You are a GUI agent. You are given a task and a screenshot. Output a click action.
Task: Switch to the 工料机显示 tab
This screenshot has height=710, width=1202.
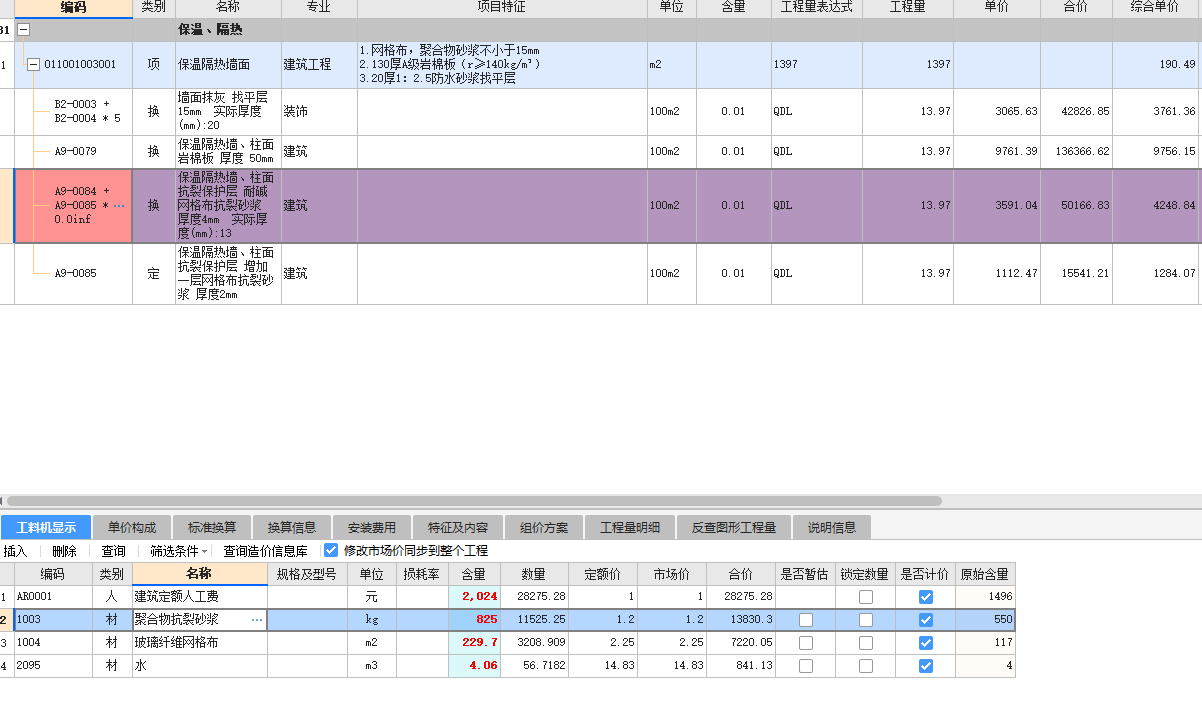tap(46, 528)
